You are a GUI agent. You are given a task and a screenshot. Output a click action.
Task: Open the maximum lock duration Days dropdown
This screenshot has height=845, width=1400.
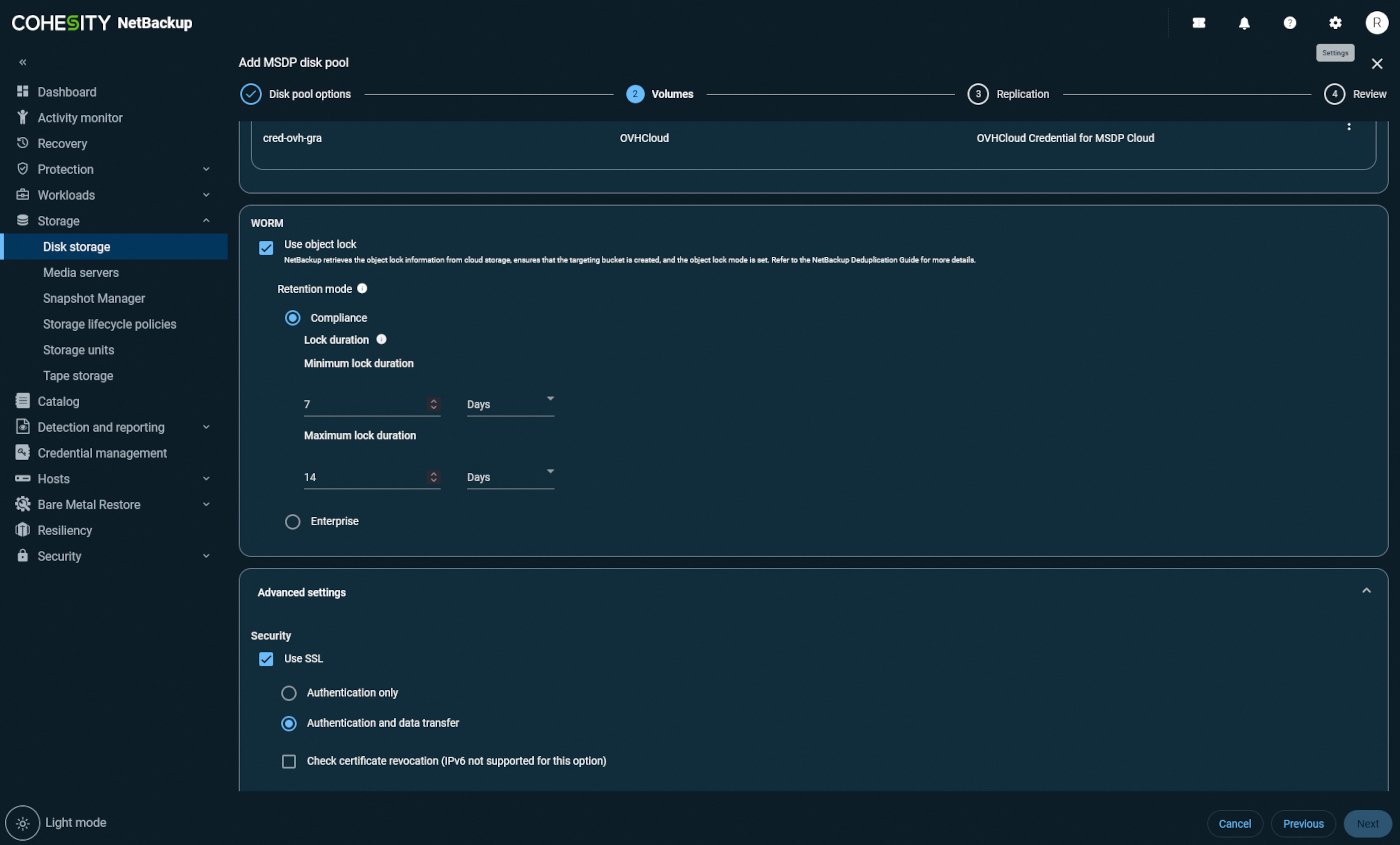[x=510, y=477]
